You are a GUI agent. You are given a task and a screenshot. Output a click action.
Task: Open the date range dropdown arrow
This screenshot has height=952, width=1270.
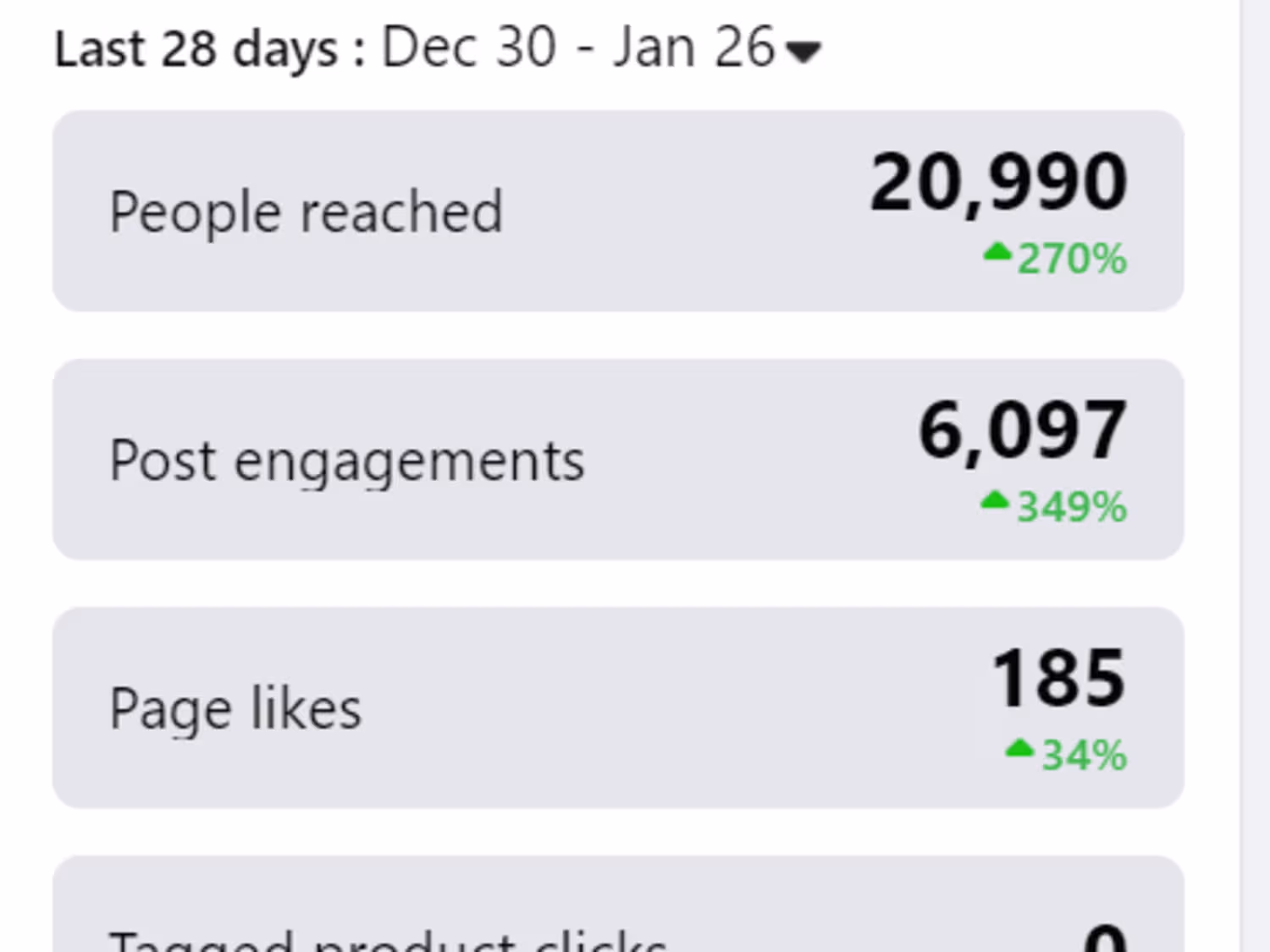(803, 52)
